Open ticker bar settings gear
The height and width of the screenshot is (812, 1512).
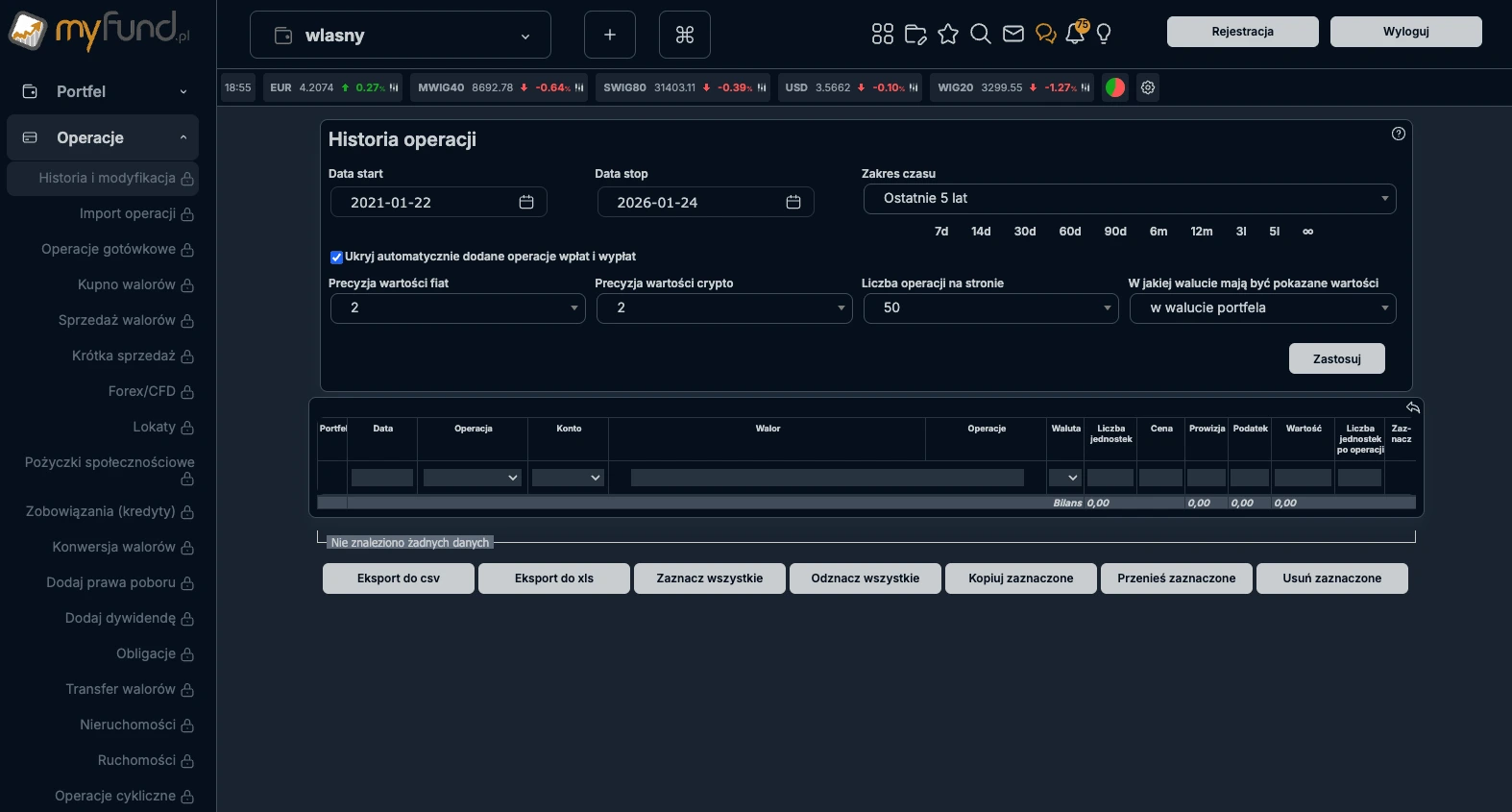click(1147, 87)
